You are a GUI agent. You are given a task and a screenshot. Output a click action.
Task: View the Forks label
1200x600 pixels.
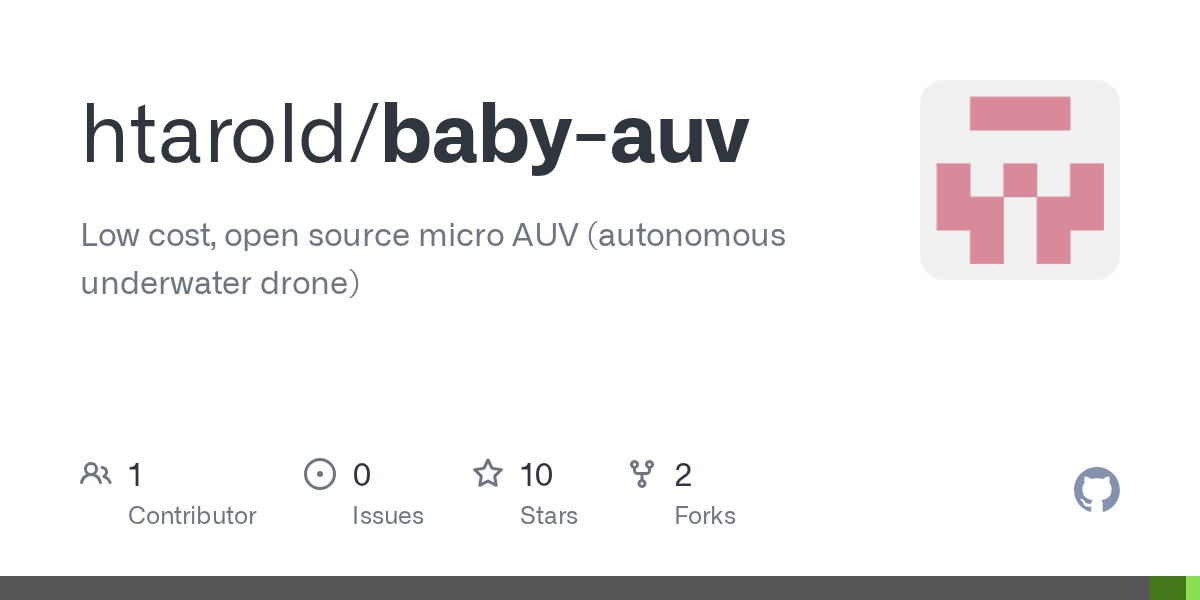click(705, 516)
